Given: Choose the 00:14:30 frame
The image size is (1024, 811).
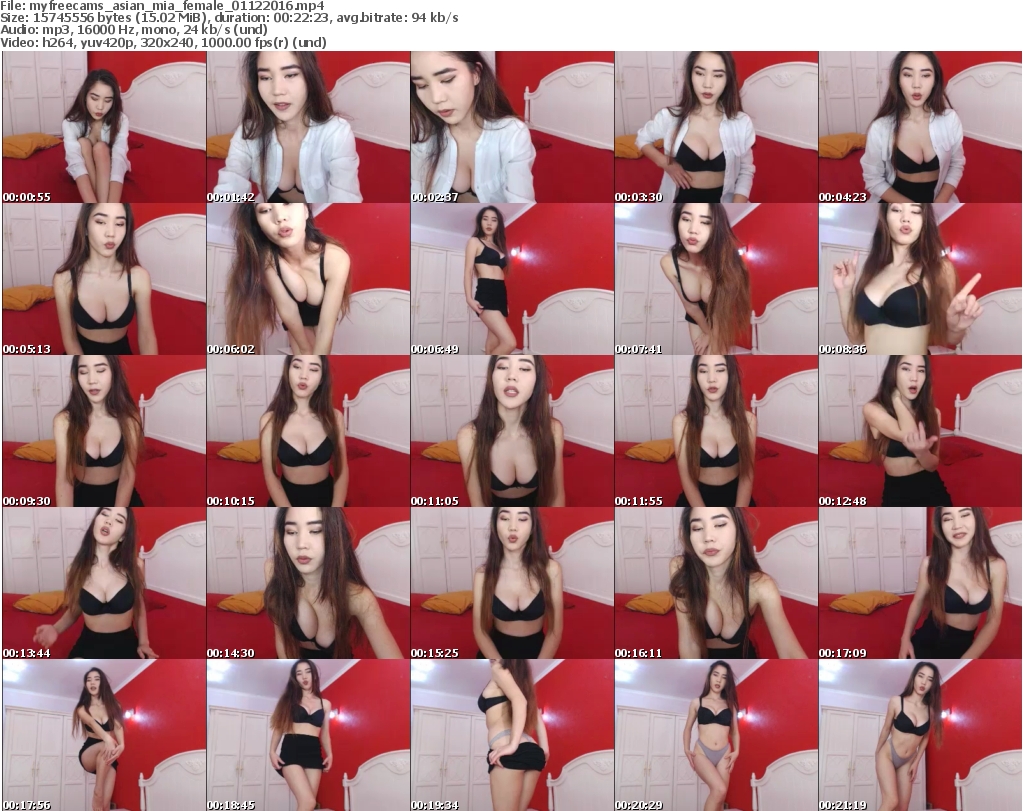Looking at the screenshot, I should (308, 583).
